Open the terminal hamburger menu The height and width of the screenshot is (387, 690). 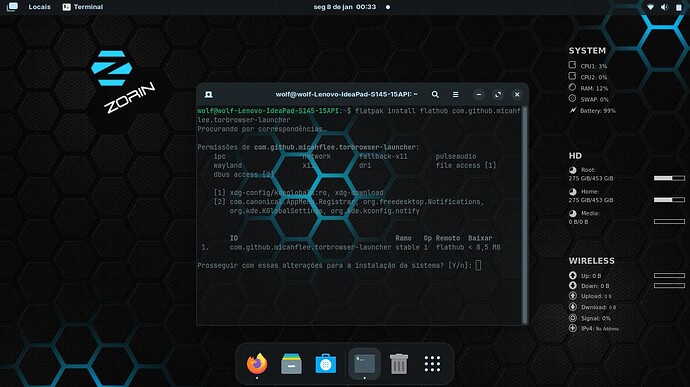(x=455, y=94)
